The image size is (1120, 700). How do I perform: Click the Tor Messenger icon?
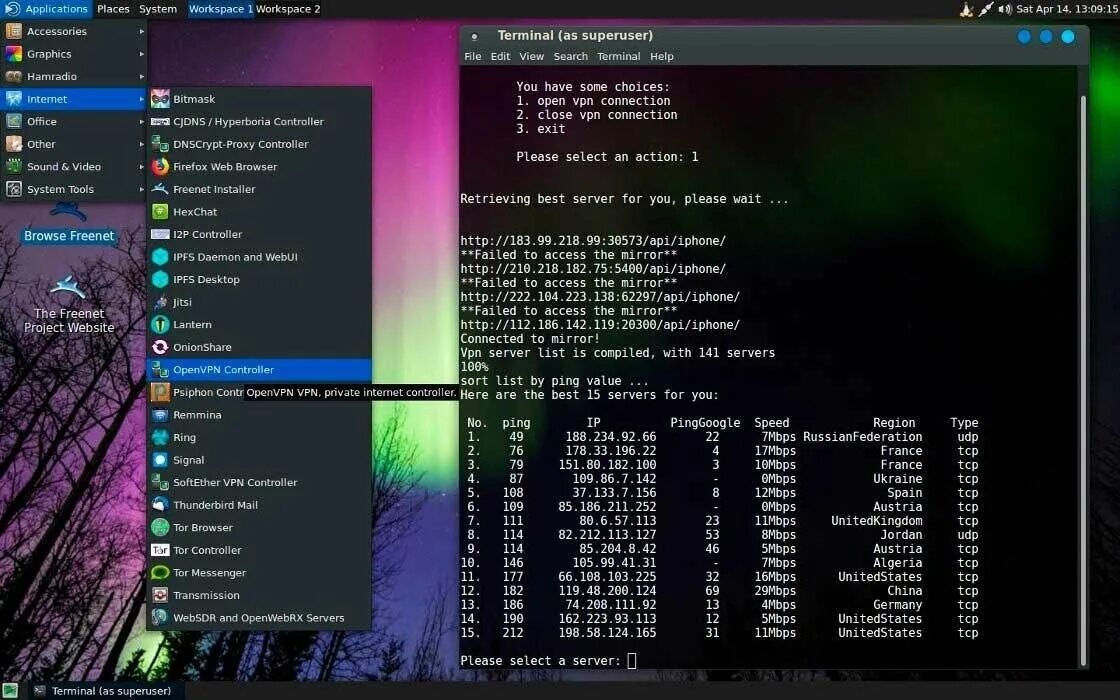(x=160, y=573)
